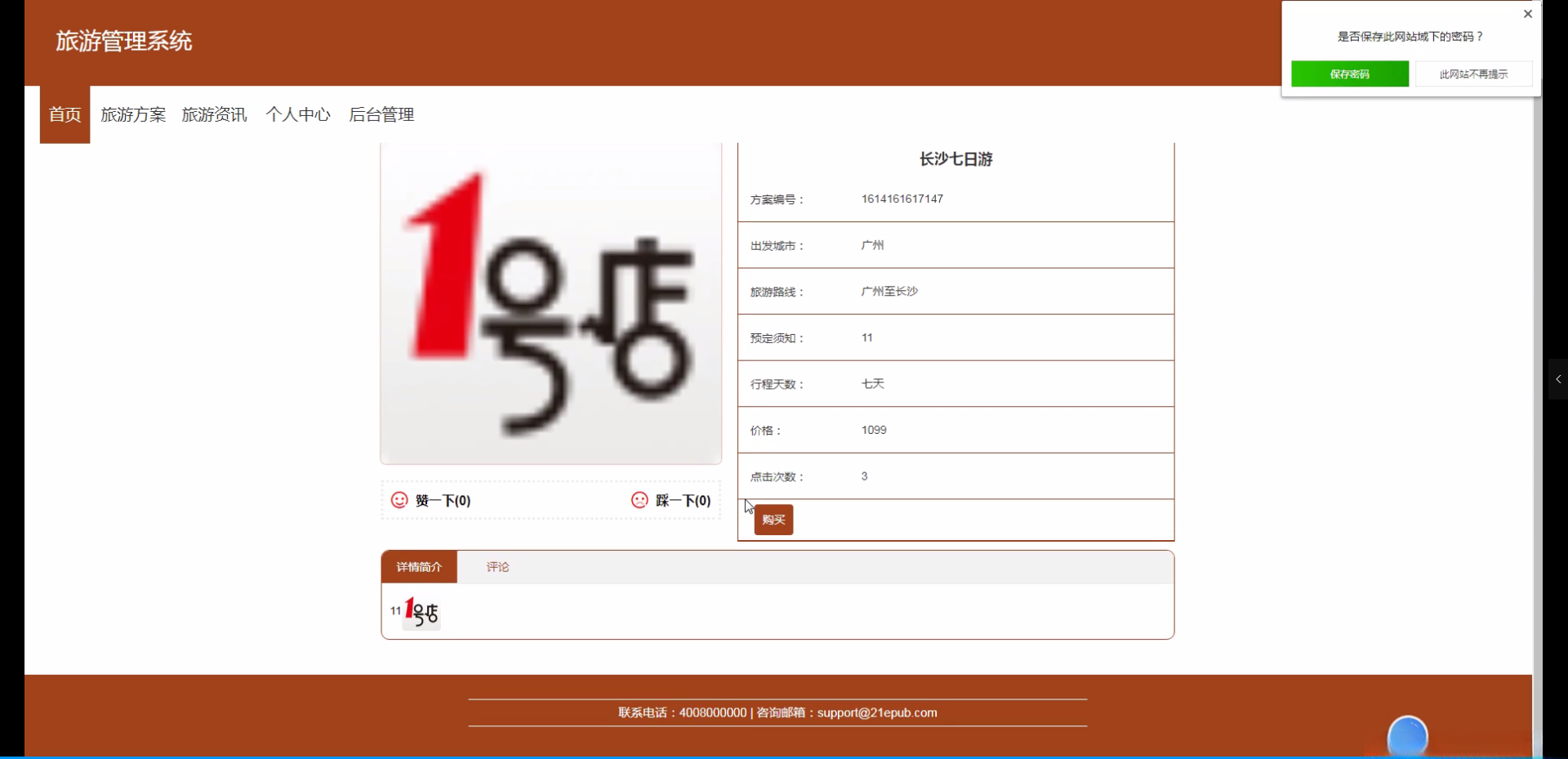Navigate to 个人中心
The image size is (1568, 759).
298,114
